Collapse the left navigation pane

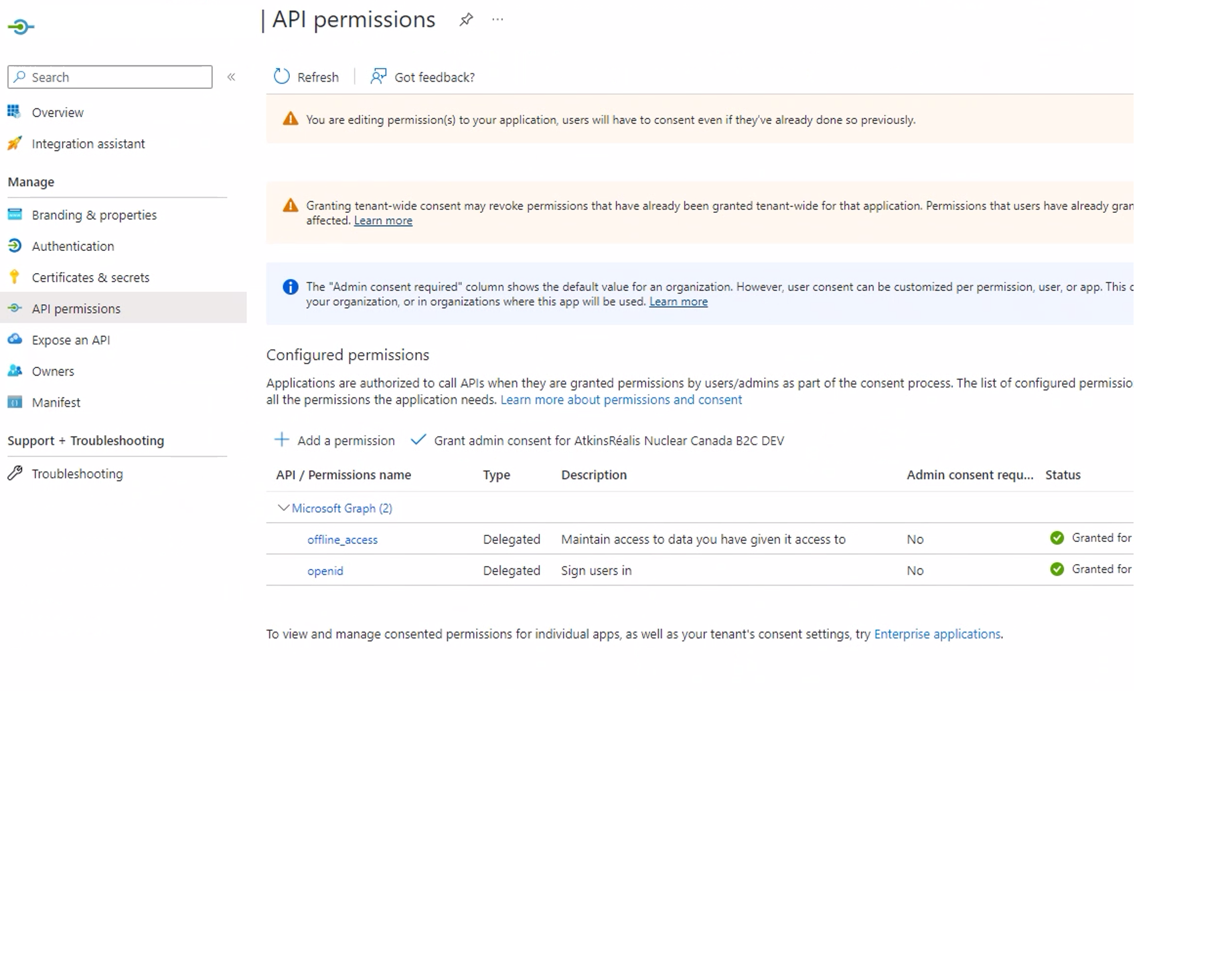coord(231,76)
